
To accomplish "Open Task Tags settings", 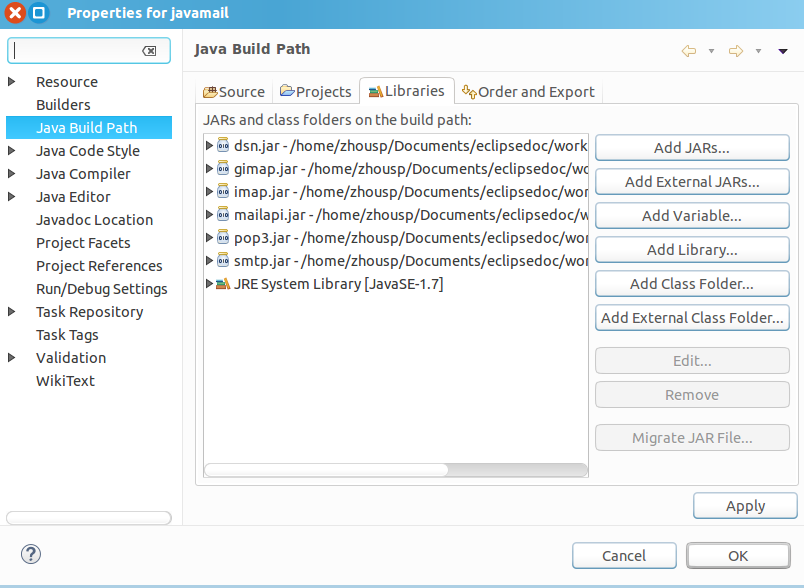I will pyautogui.click(x=67, y=335).
